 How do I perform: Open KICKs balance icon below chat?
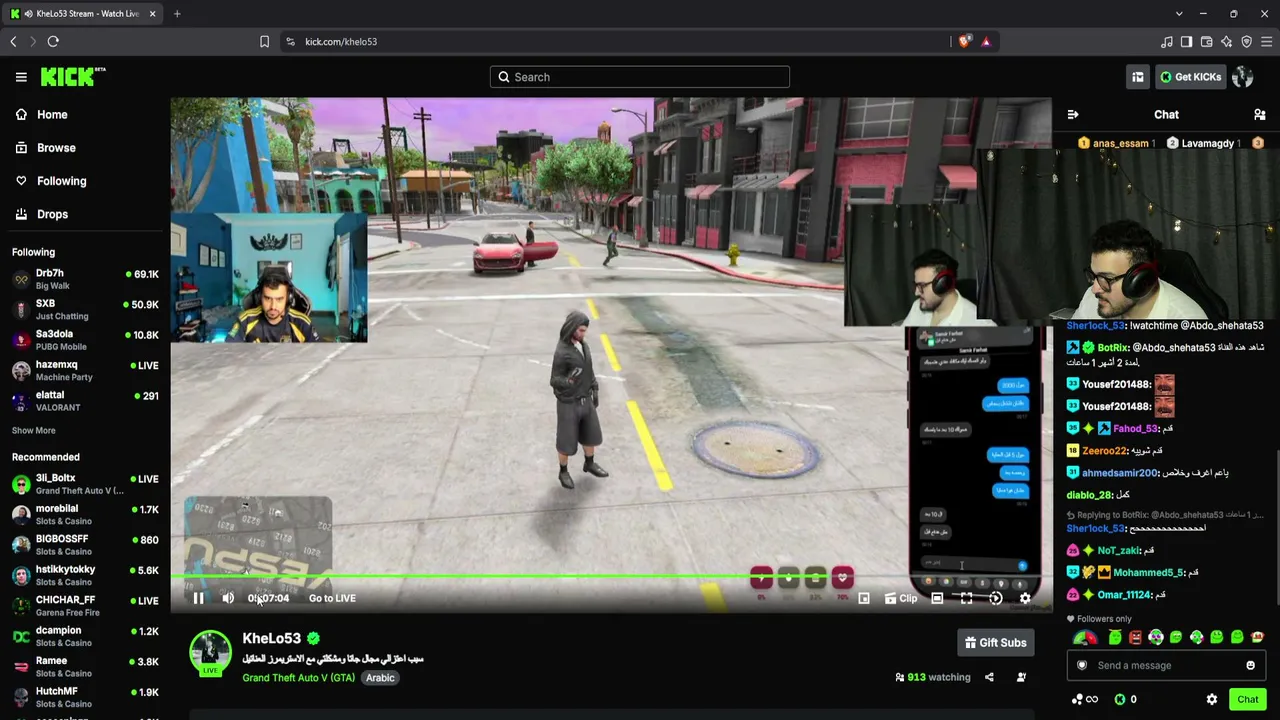(1125, 700)
